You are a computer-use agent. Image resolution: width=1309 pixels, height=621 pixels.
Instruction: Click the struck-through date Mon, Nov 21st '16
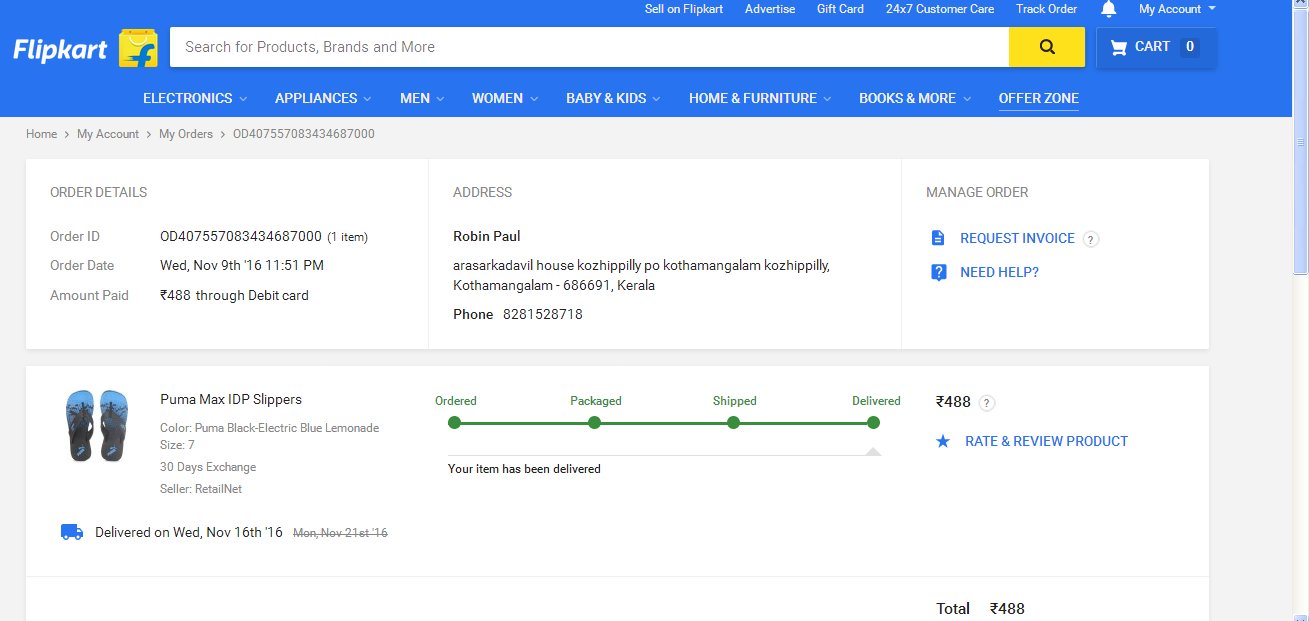340,533
